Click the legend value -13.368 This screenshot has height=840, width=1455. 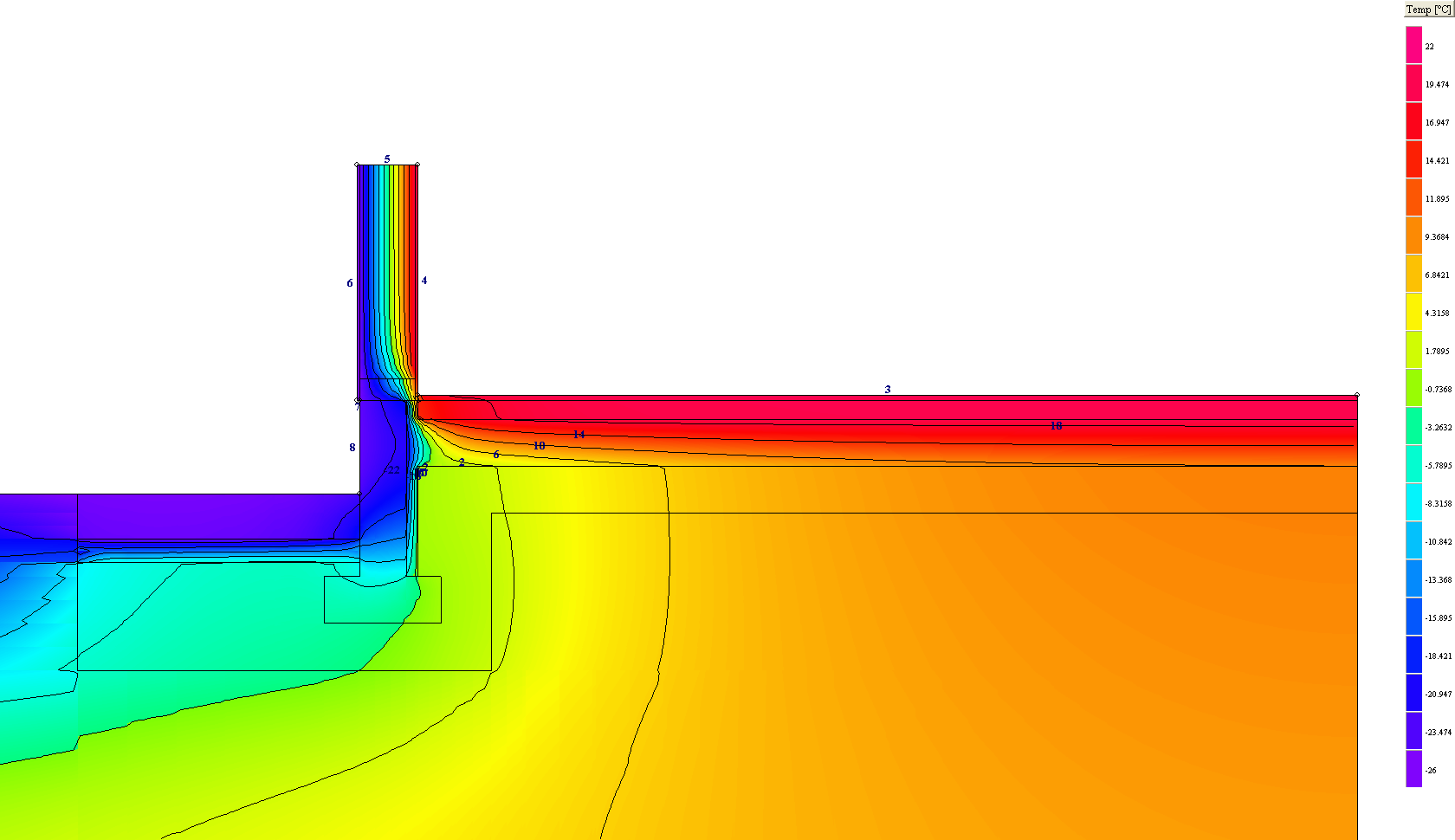[x=1439, y=580]
